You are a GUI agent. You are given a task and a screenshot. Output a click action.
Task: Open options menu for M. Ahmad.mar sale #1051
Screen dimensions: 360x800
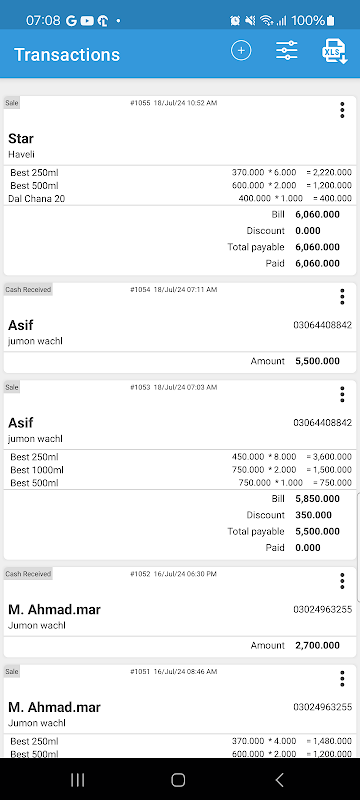[x=342, y=679]
